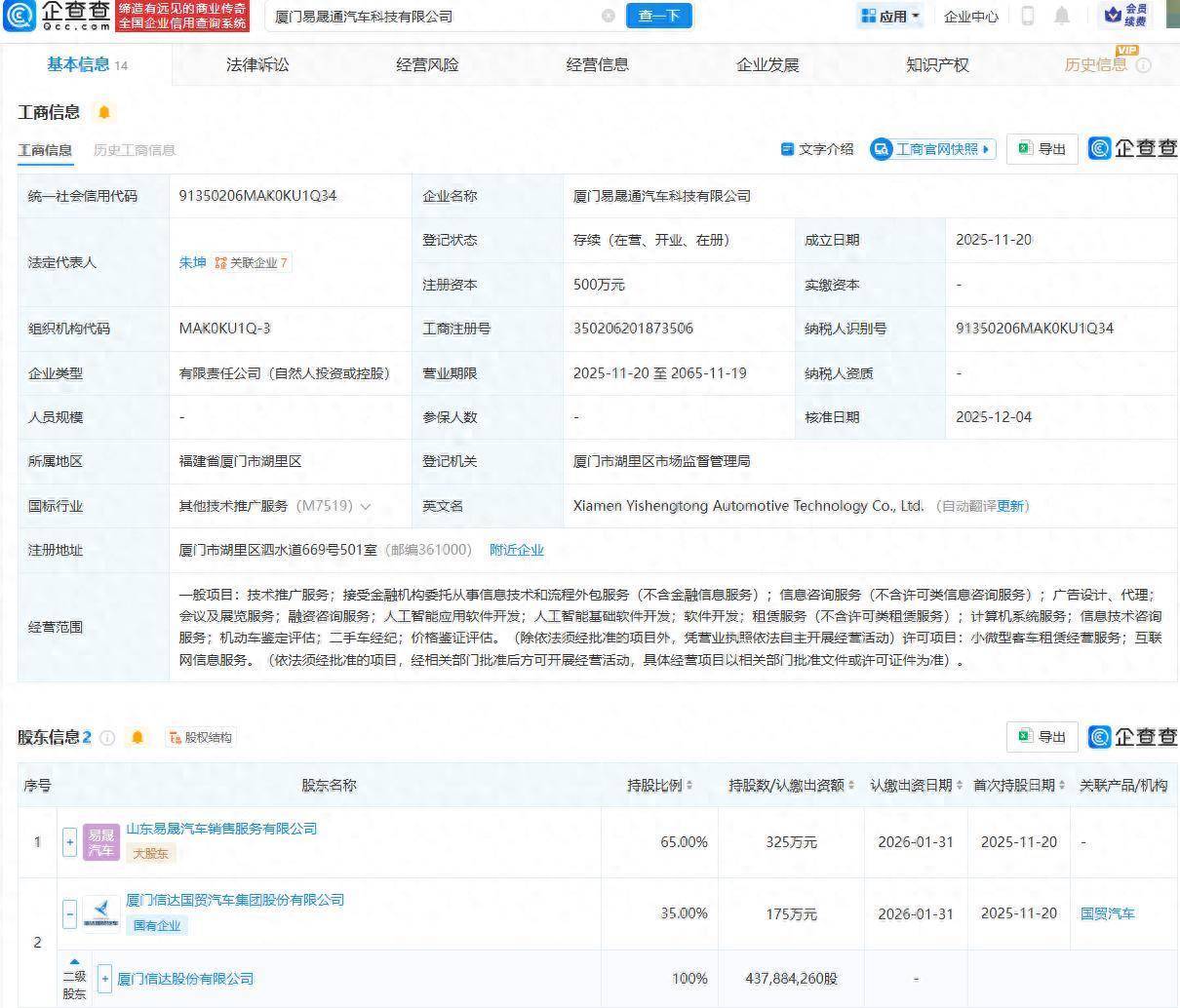The width and height of the screenshot is (1180, 1008).
Task: Open the 历史工商信息 tab
Action: tap(134, 150)
